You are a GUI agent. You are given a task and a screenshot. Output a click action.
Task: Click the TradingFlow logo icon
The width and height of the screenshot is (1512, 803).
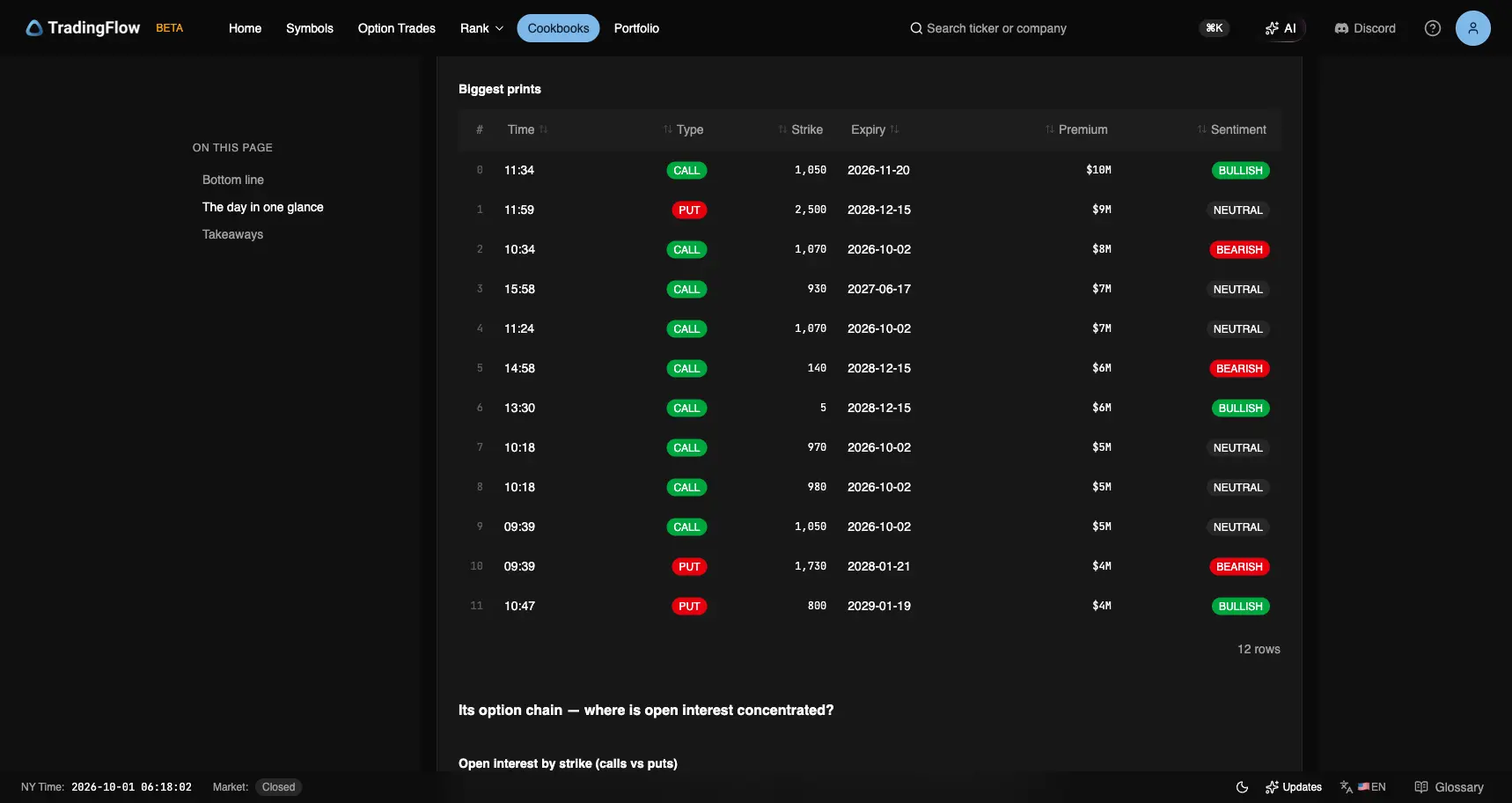34,28
